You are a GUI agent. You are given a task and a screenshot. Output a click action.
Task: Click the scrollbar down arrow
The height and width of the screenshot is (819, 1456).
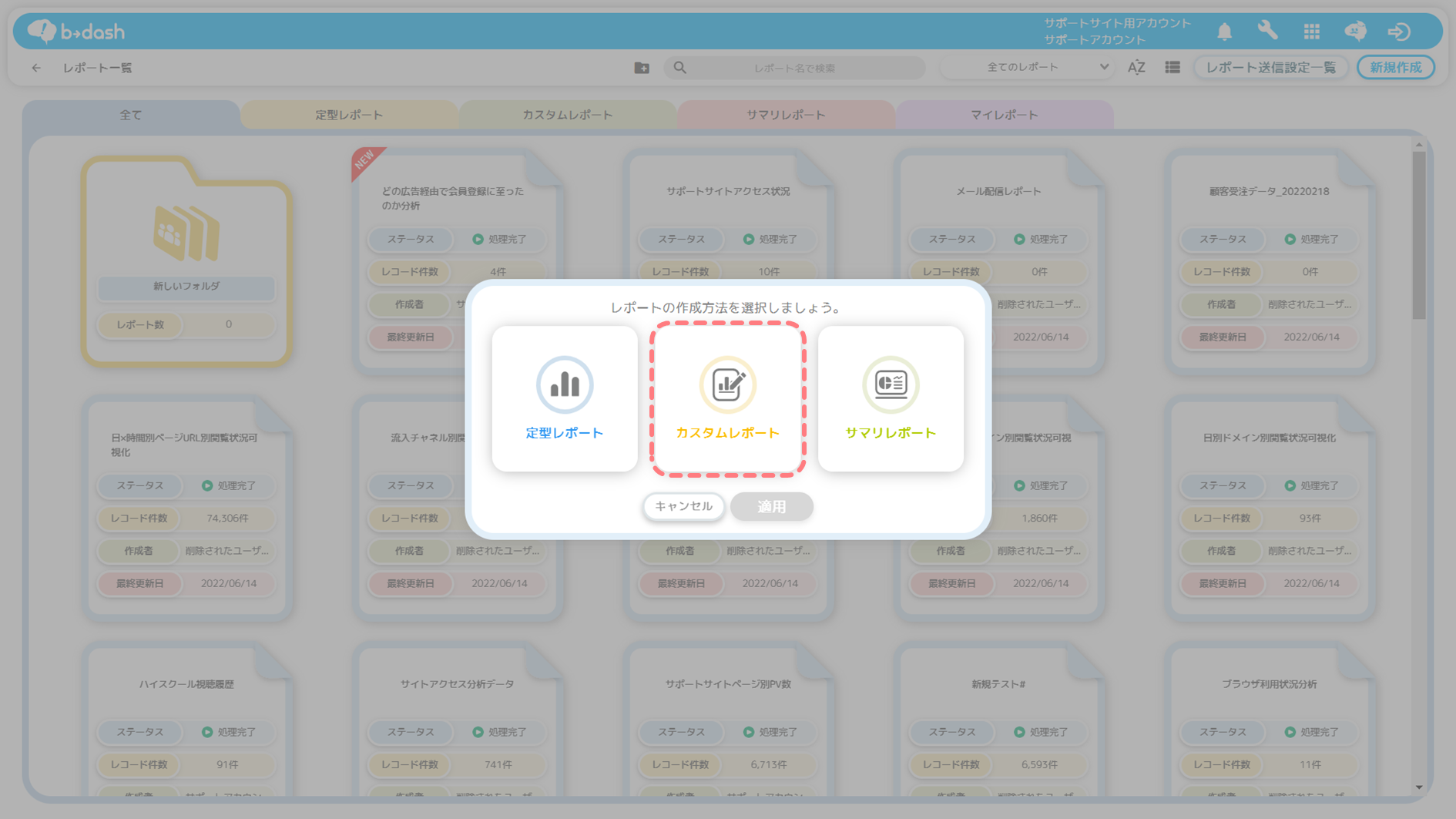(1419, 787)
